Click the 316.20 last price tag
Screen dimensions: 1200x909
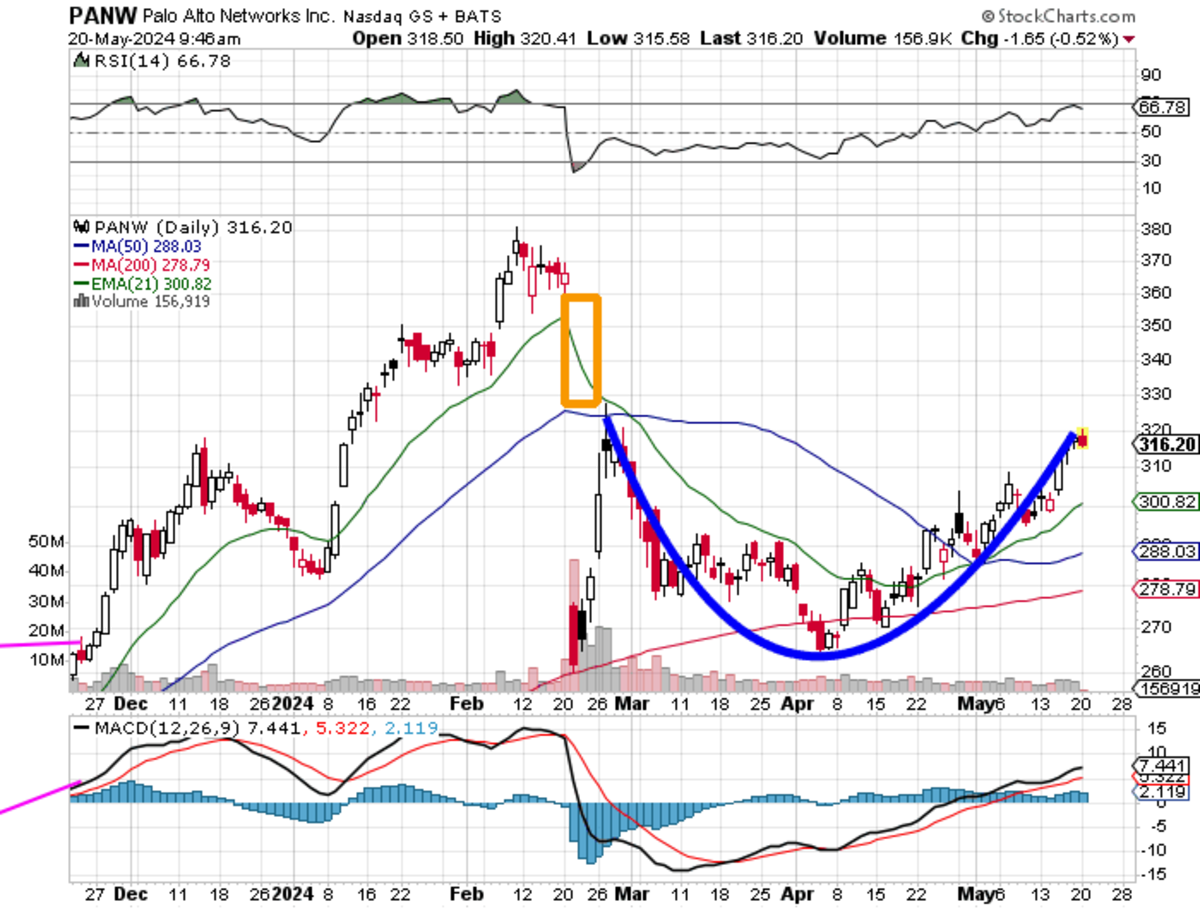pyautogui.click(x=1165, y=443)
